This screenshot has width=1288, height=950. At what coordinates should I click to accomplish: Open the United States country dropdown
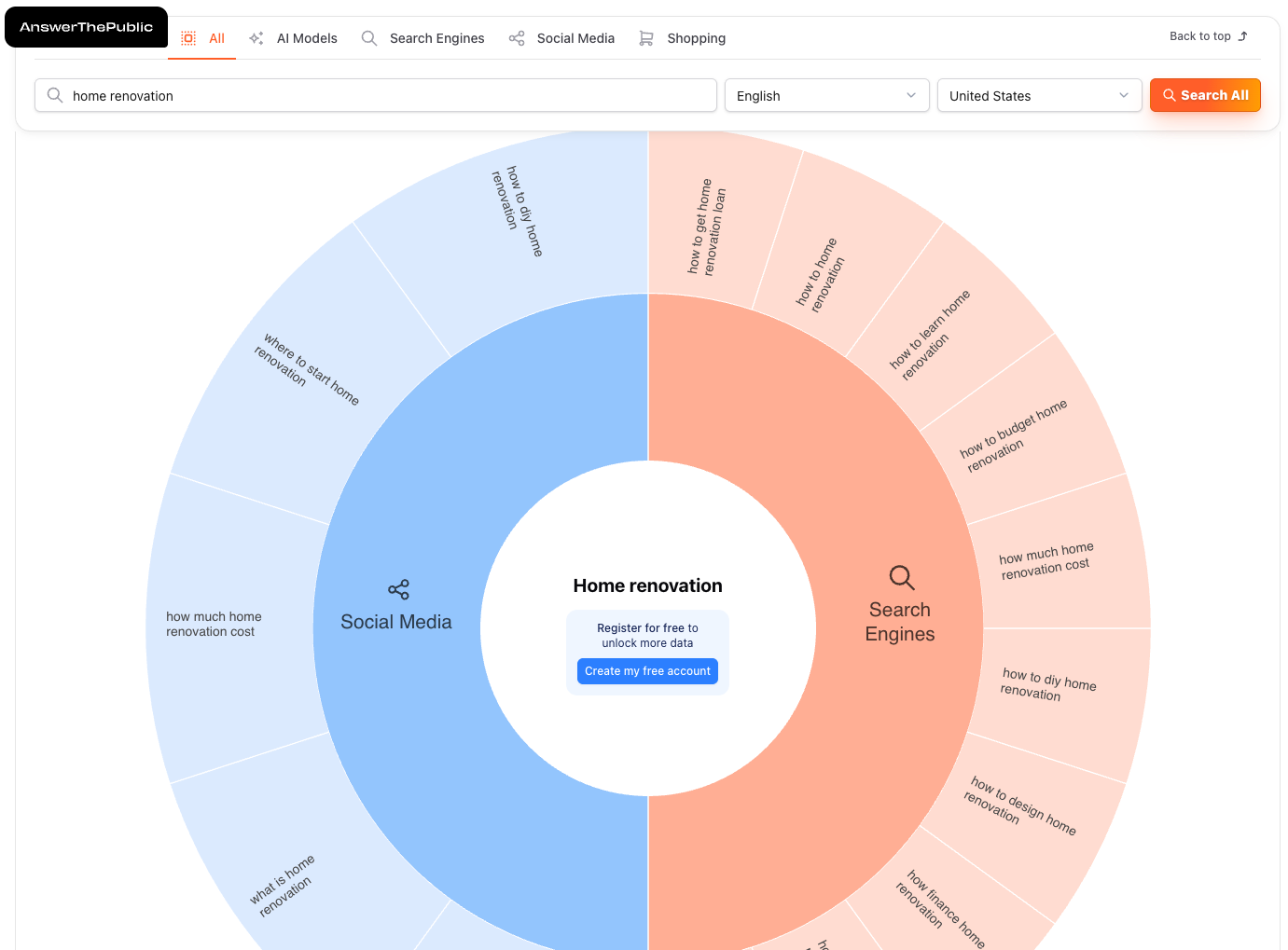coord(1039,95)
